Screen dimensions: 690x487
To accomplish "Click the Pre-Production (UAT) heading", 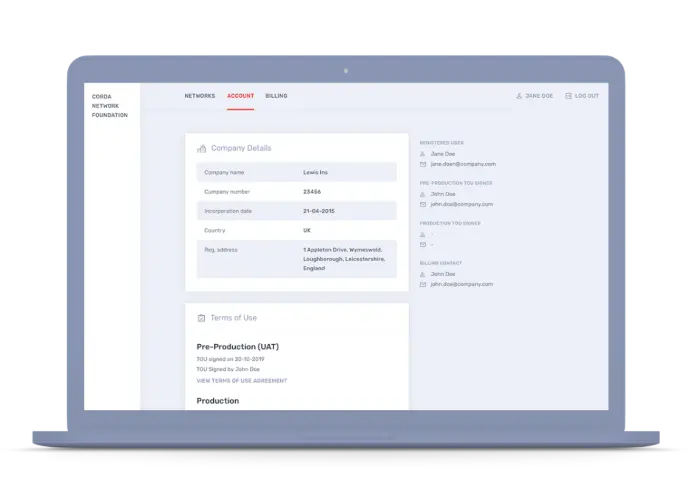I will point(238,347).
